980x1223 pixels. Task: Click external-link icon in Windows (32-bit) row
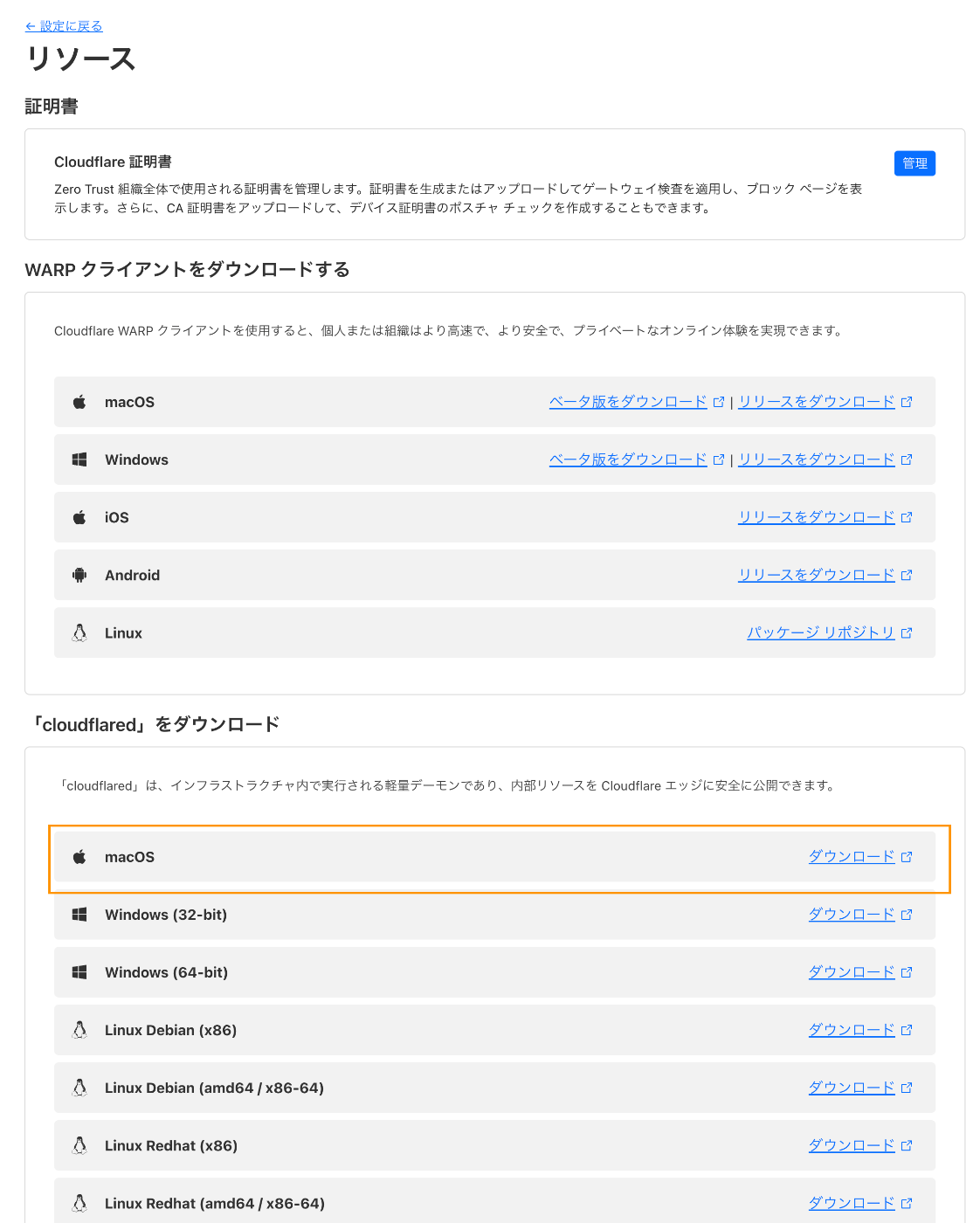click(x=907, y=915)
